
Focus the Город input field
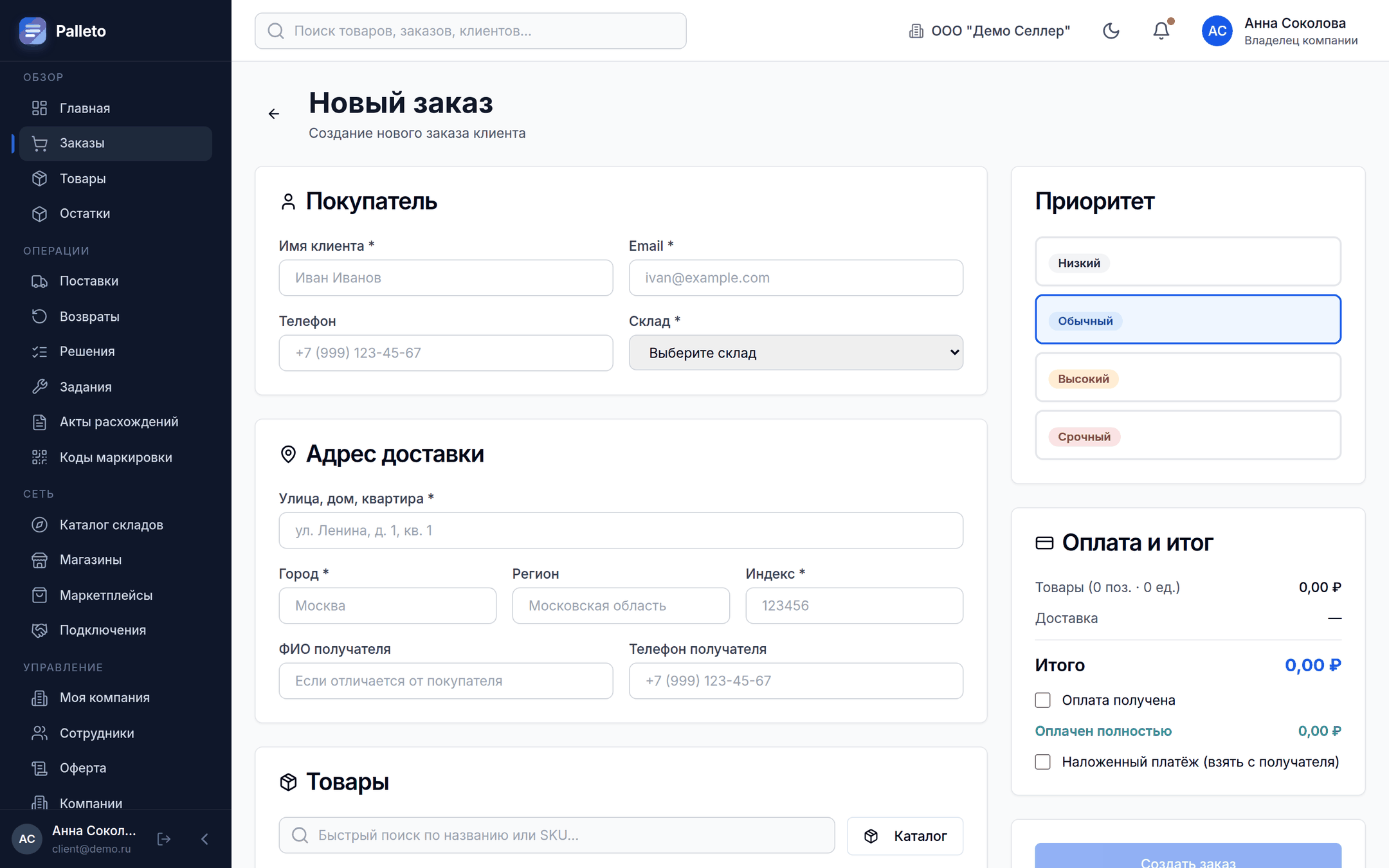(387, 606)
